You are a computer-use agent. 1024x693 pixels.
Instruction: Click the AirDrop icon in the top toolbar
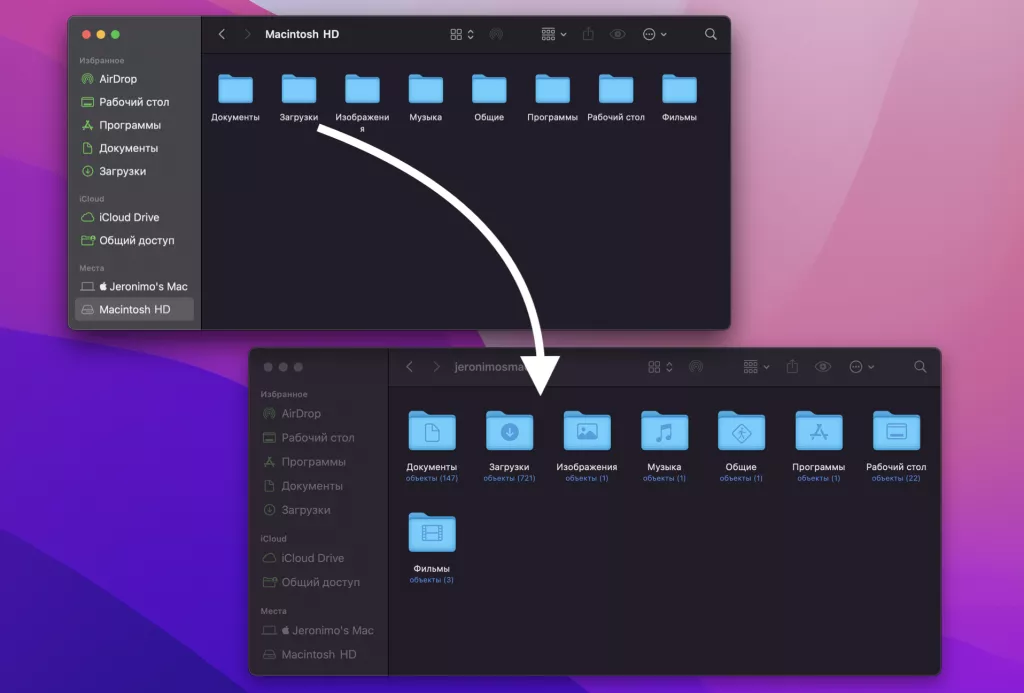[496, 33]
